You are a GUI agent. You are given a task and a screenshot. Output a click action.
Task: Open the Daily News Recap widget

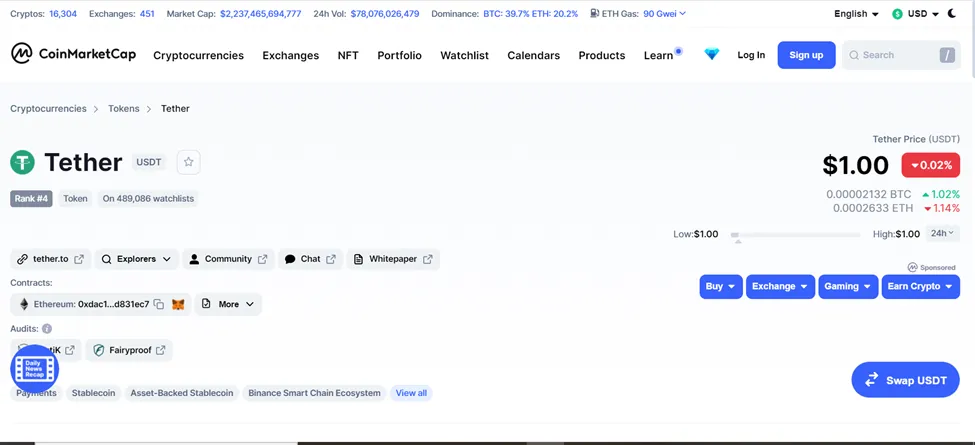pyautogui.click(x=35, y=369)
